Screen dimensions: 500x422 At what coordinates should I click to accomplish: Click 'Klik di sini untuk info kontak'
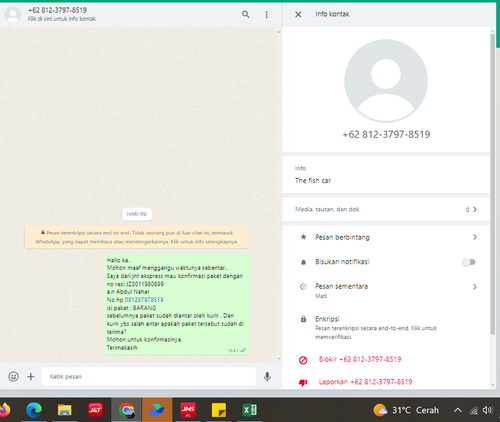click(62, 19)
